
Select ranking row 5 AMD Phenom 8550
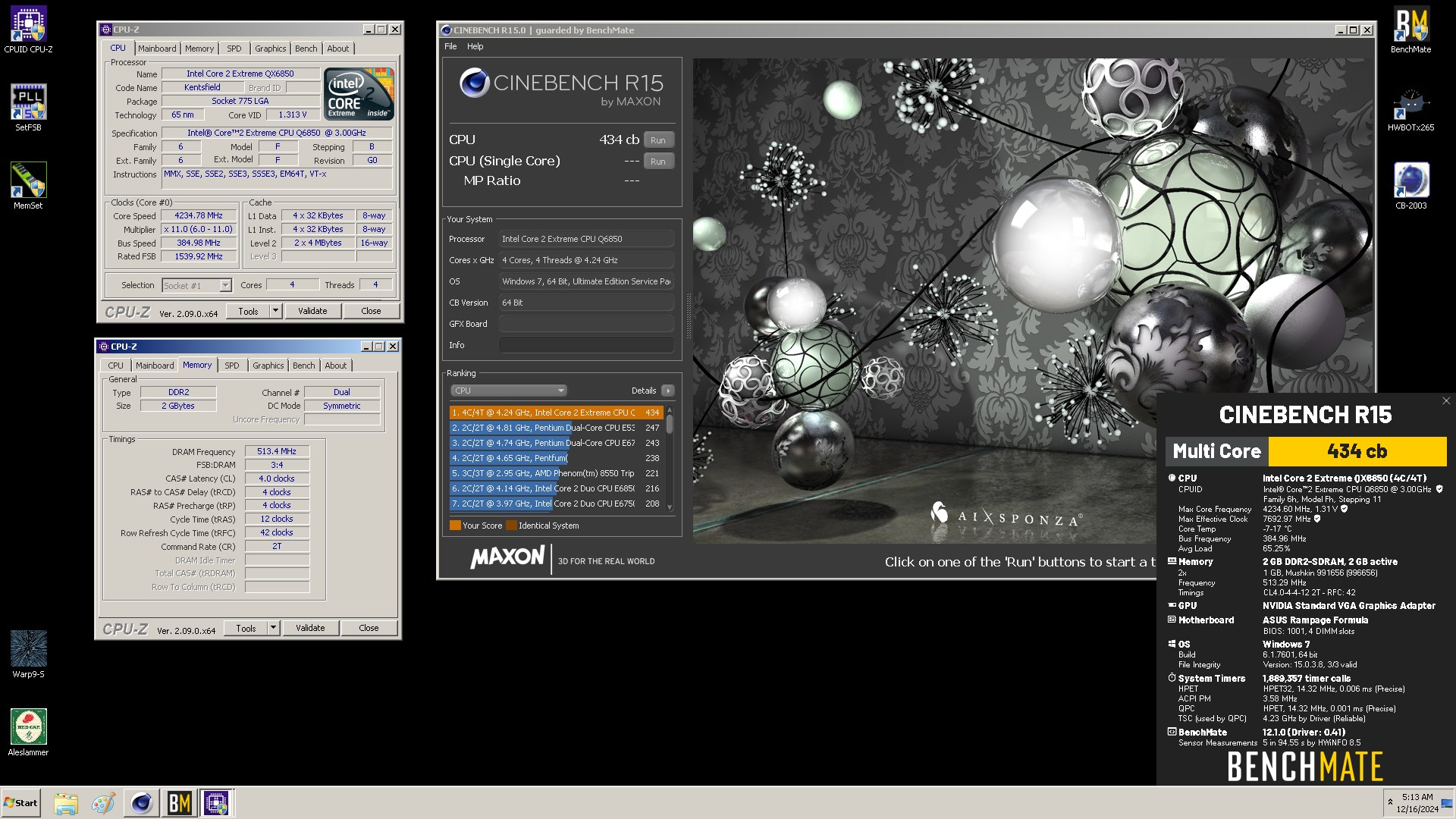click(x=557, y=473)
